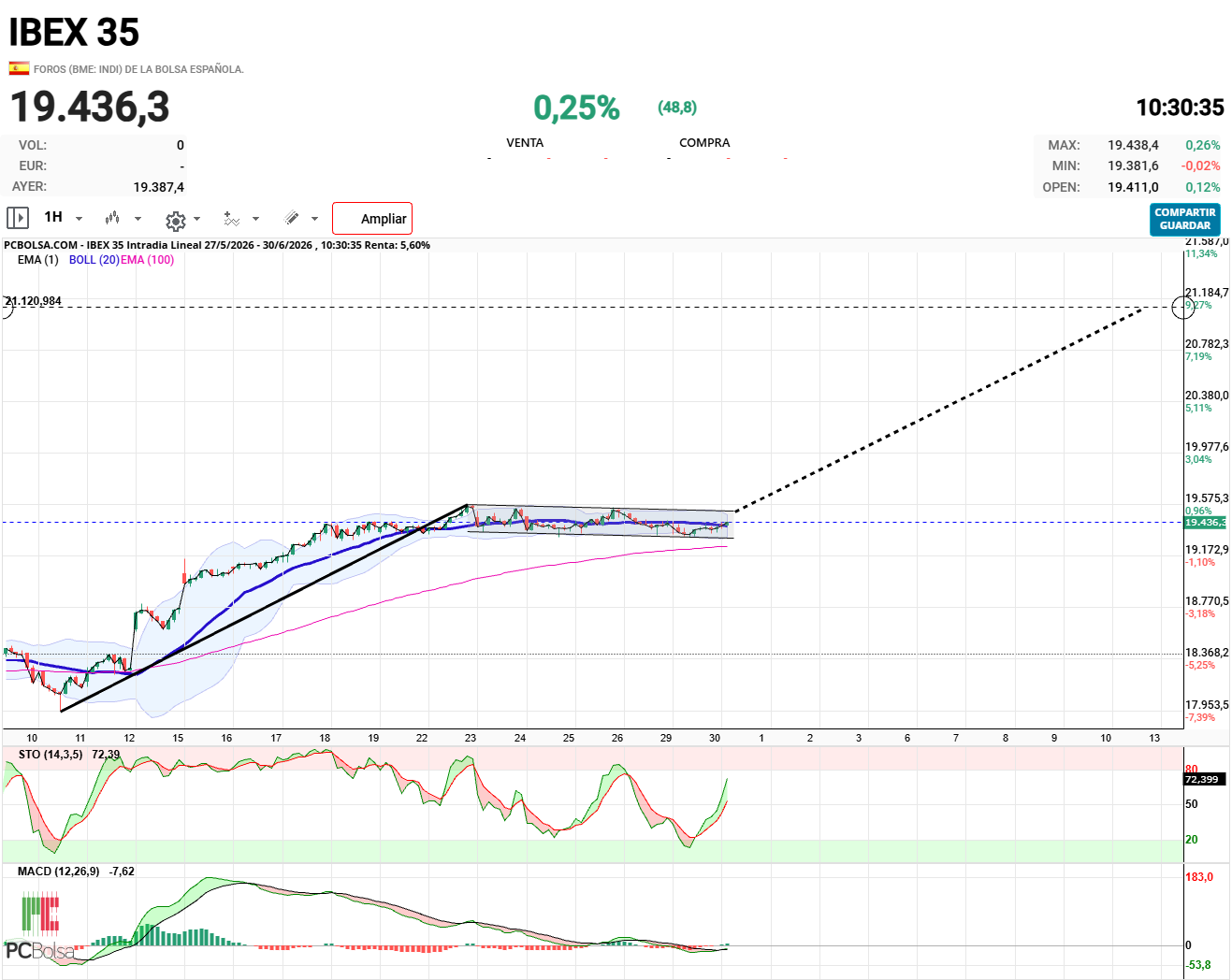Expand the arrow next to the indicator icon
Screen dimensions: 1232x980
point(256,219)
